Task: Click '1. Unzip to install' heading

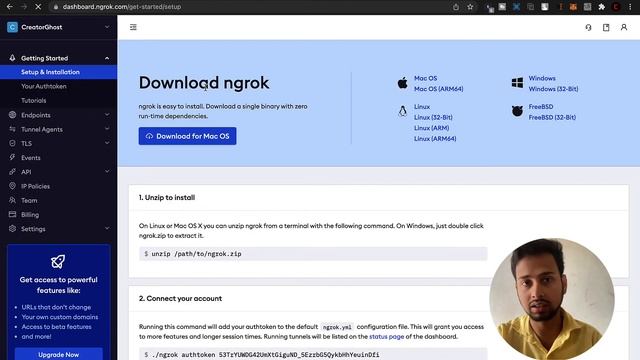Action: click(167, 198)
